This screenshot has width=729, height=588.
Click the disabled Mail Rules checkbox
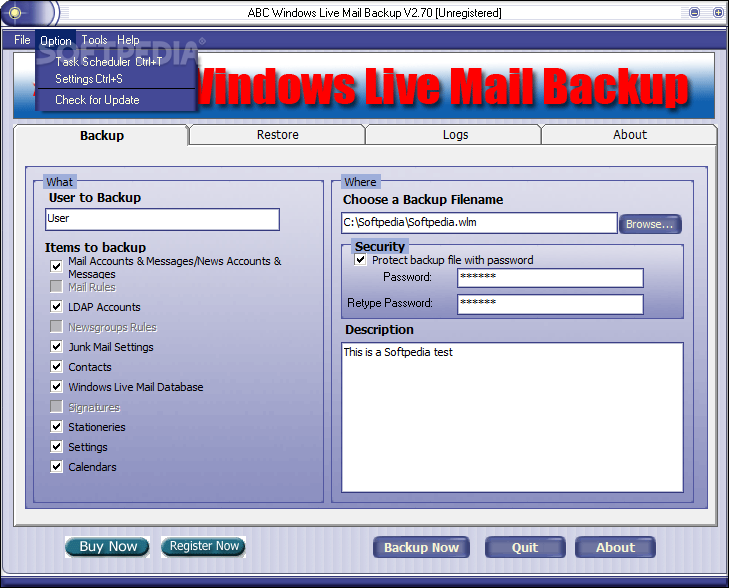(56, 286)
